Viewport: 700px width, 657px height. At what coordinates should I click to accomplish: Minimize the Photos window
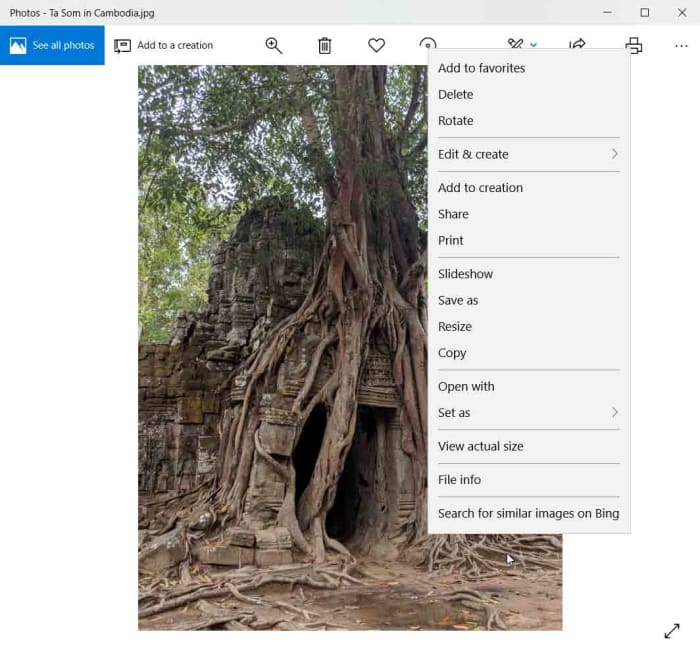pyautogui.click(x=607, y=12)
